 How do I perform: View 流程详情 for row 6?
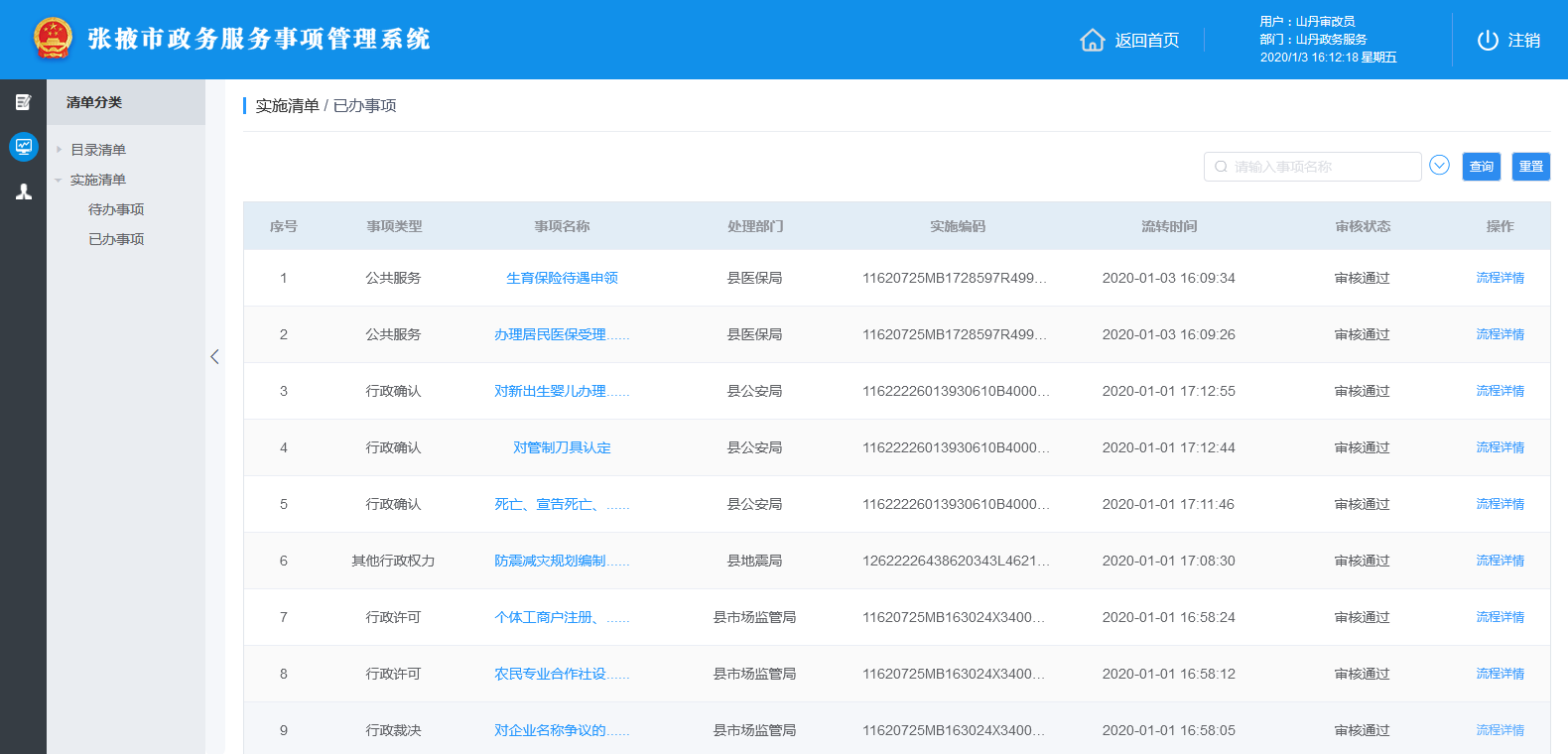pos(1500,561)
